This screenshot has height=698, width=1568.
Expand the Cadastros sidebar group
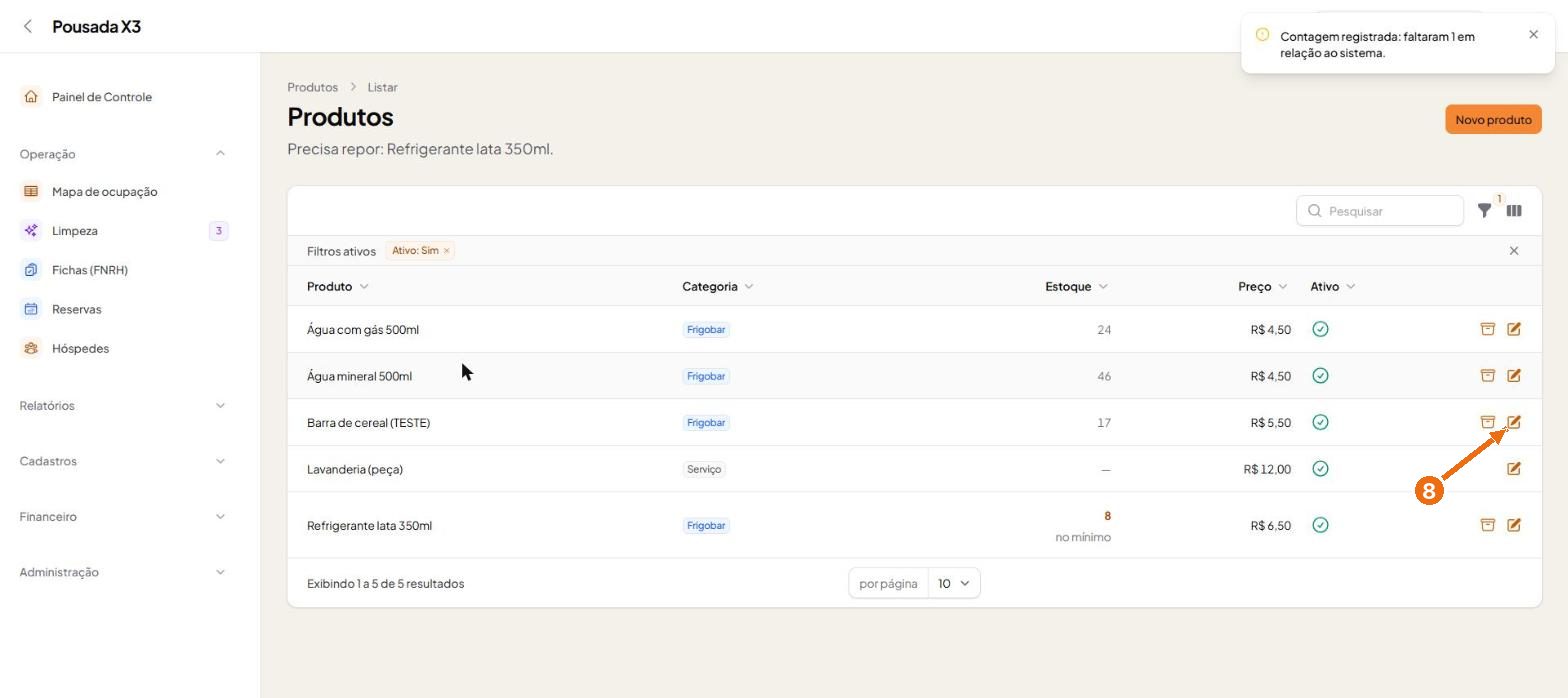point(220,461)
